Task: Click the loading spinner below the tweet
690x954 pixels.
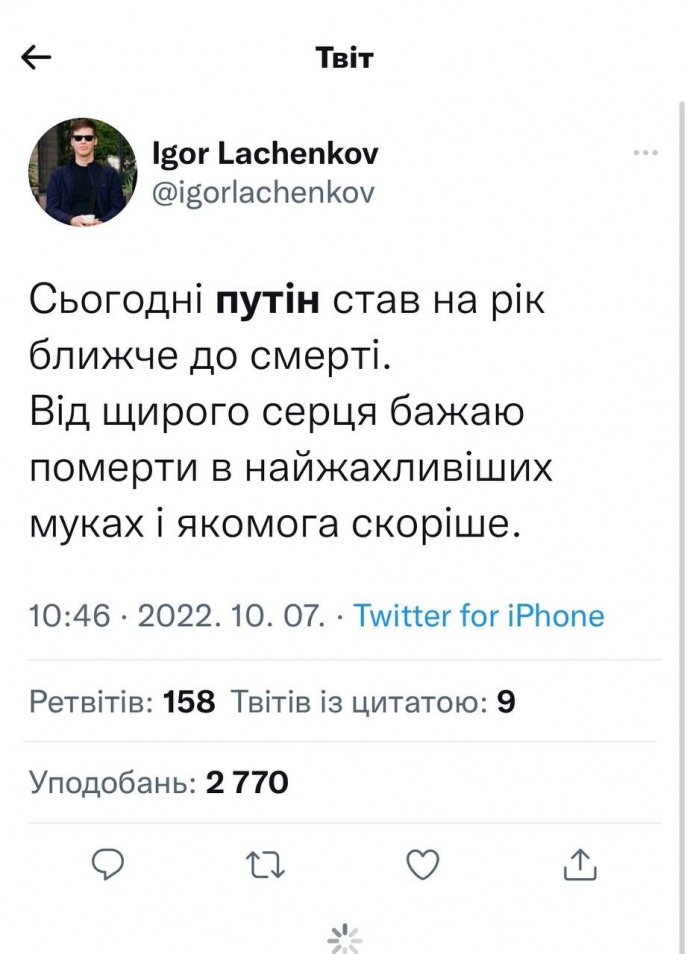Action: [x=345, y=936]
